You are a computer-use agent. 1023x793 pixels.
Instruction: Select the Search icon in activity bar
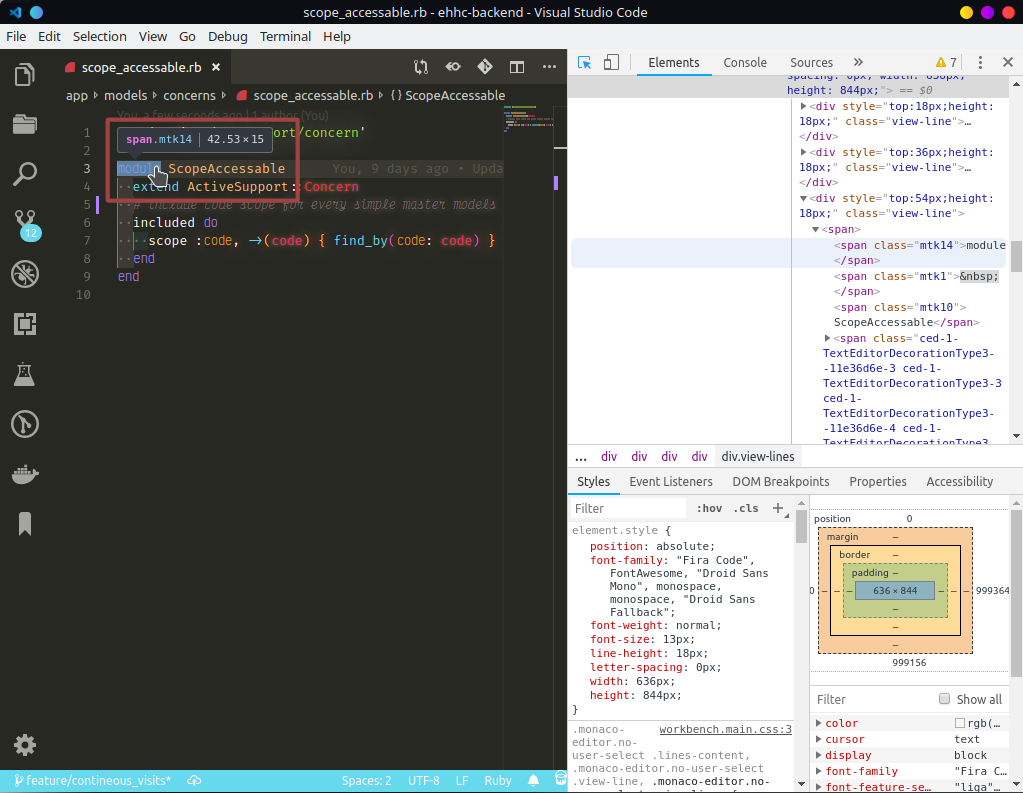(24, 174)
